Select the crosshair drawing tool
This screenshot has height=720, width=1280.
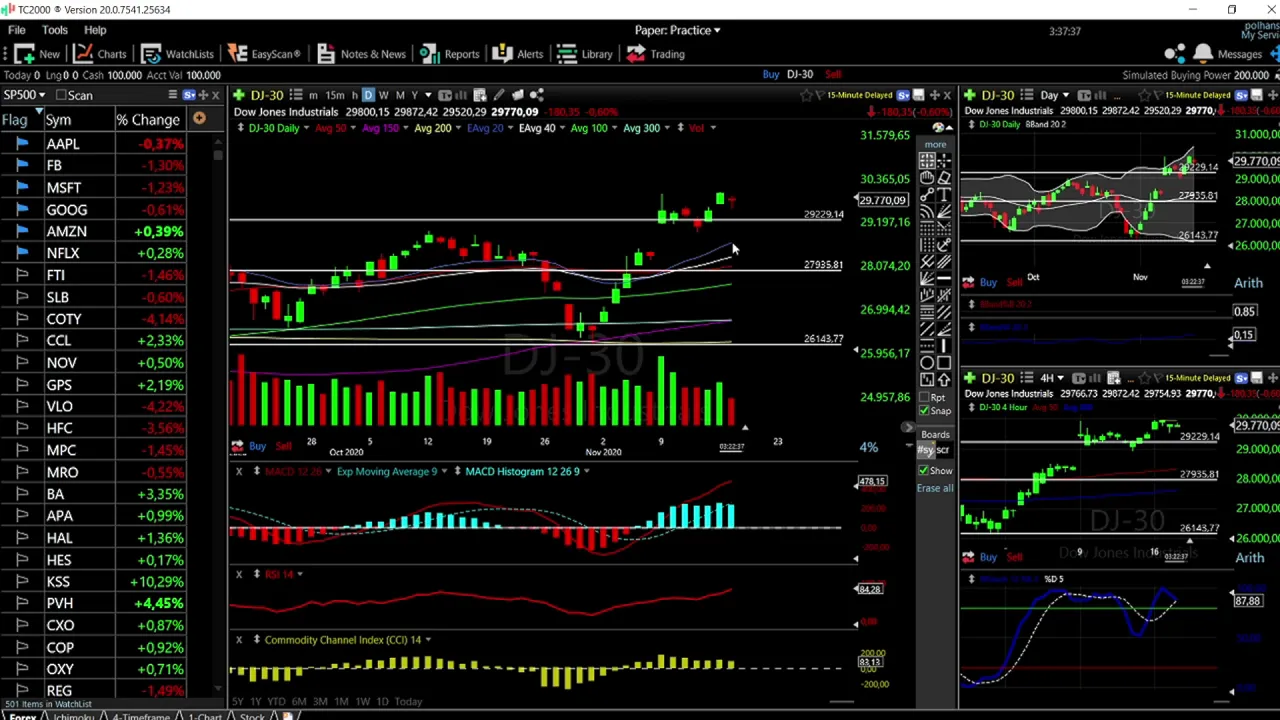(945, 160)
